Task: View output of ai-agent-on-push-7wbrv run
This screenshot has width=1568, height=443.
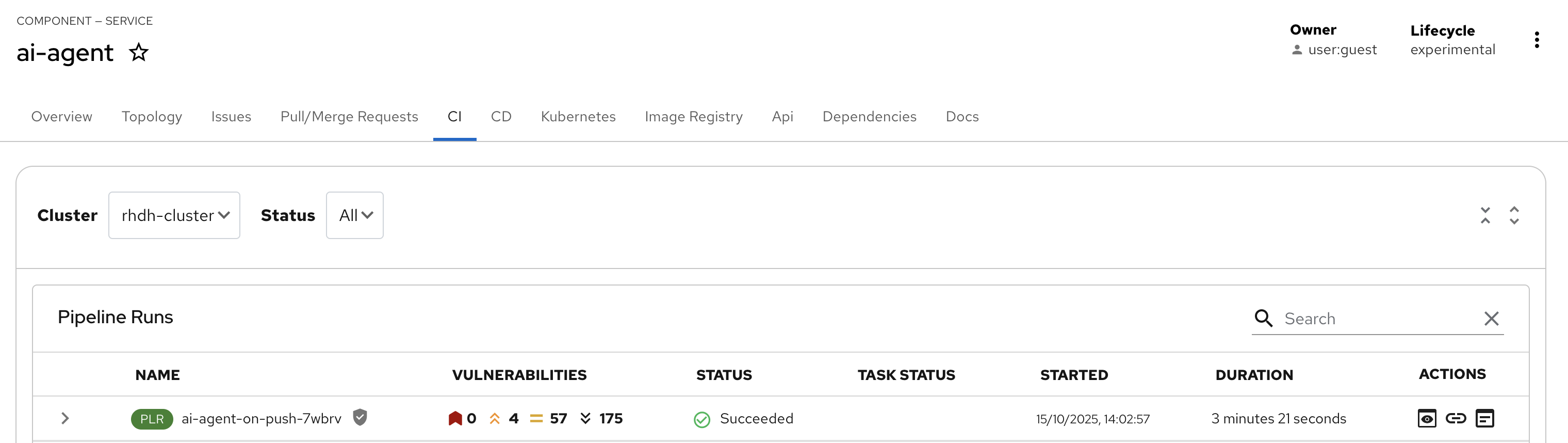Action: pos(1427,419)
